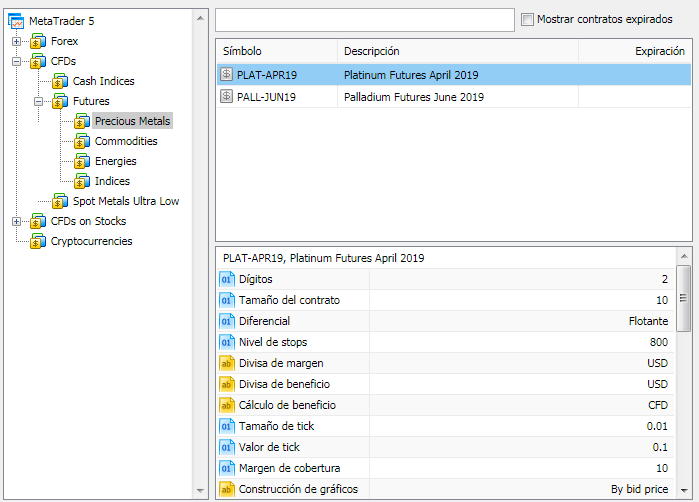Select the Futures tree label
The height and width of the screenshot is (502, 699).
[91, 101]
